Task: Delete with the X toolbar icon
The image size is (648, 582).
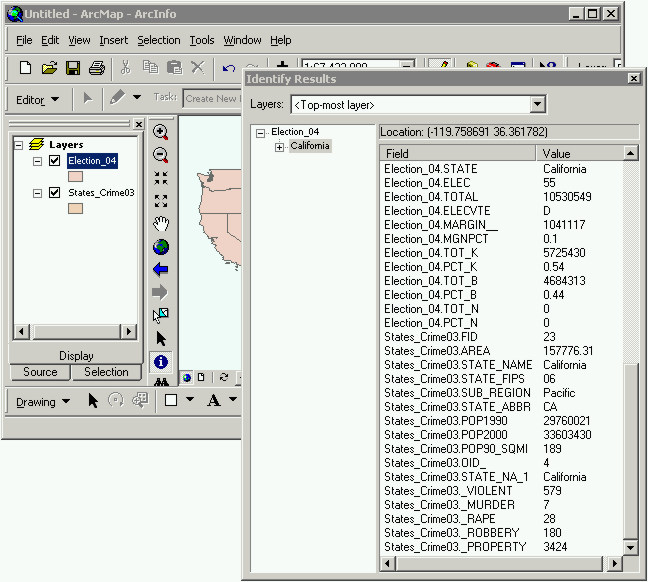Action: tap(198, 67)
